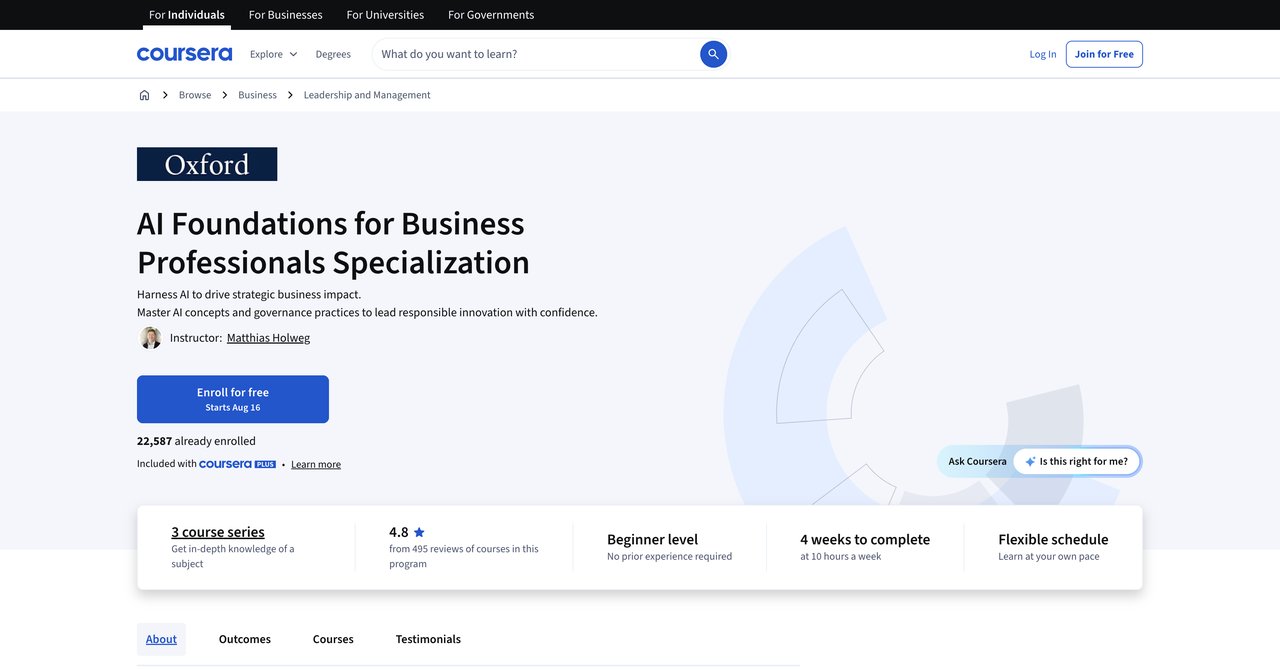Expand the Explore dropdown menu

[x=273, y=54]
